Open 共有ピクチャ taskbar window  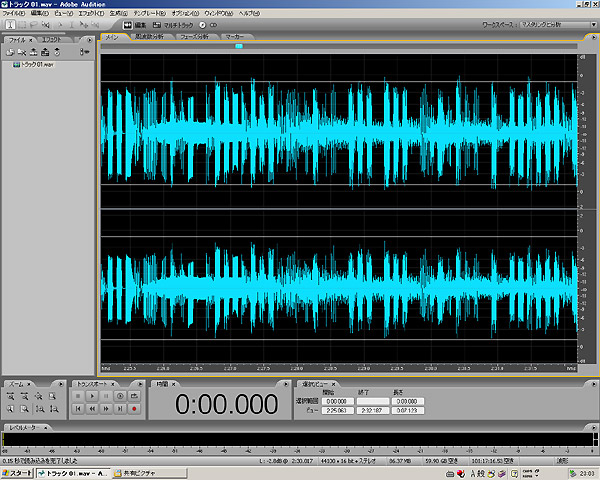pos(150,473)
